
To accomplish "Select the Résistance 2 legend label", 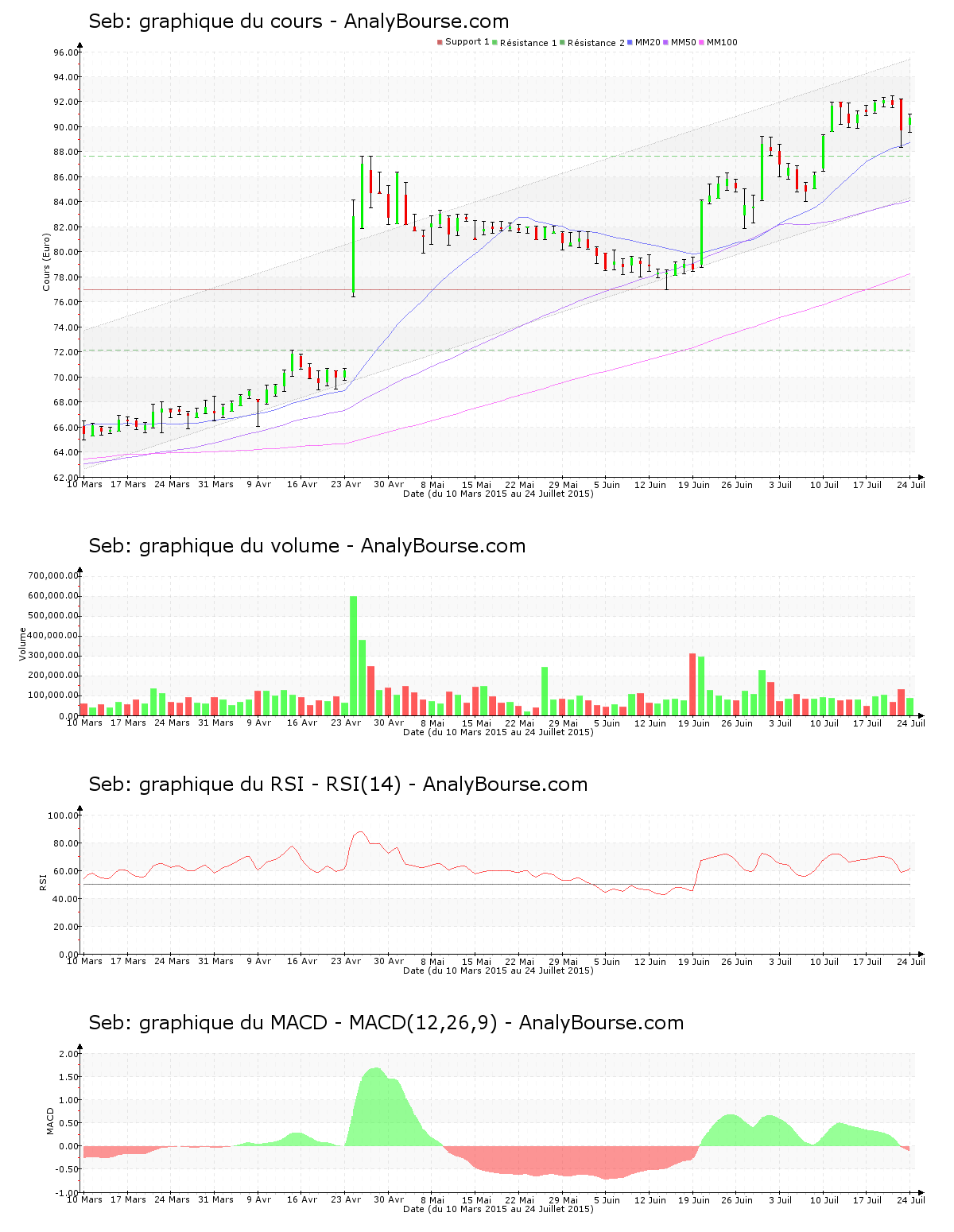I will (596, 43).
